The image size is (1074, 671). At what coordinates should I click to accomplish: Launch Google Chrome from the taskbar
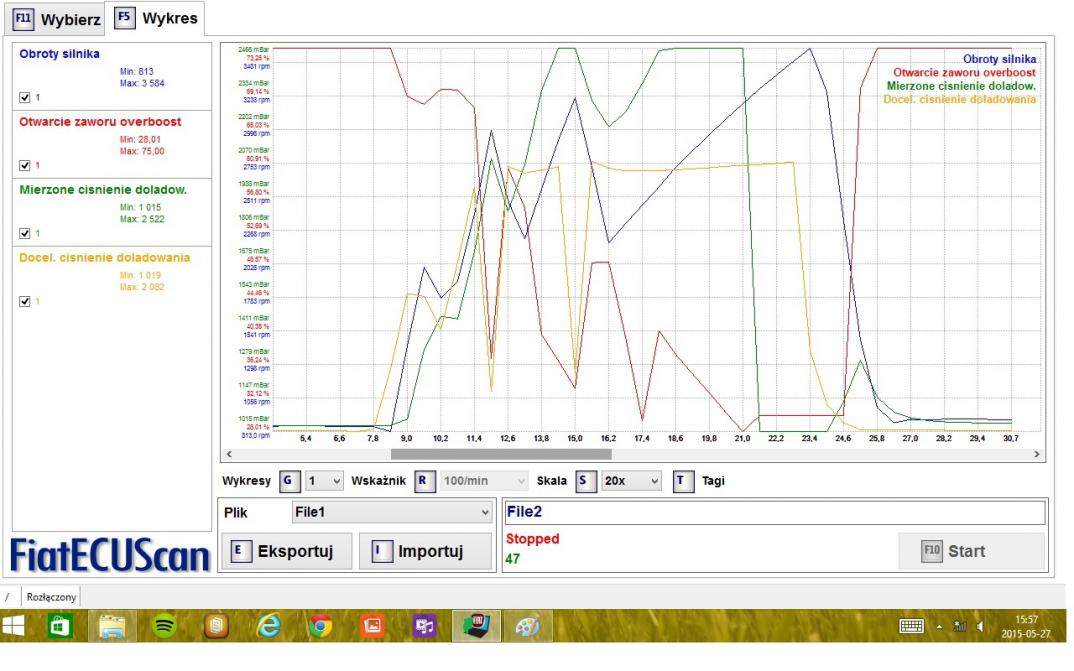tap(320, 626)
